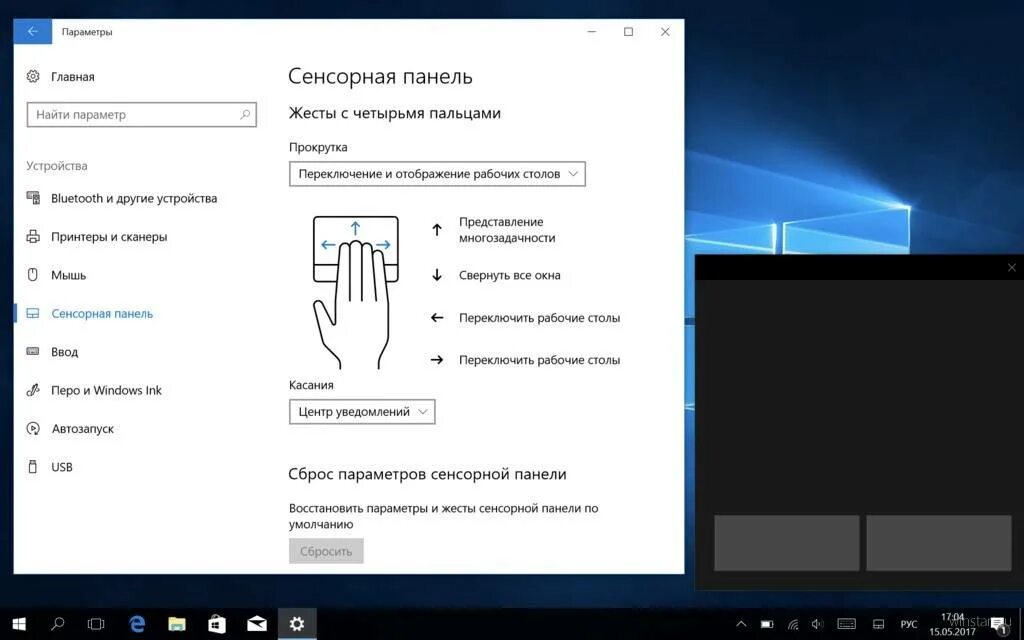This screenshot has height=640, width=1024.
Task: Open the Mail app from the taskbar
Action: (256, 624)
